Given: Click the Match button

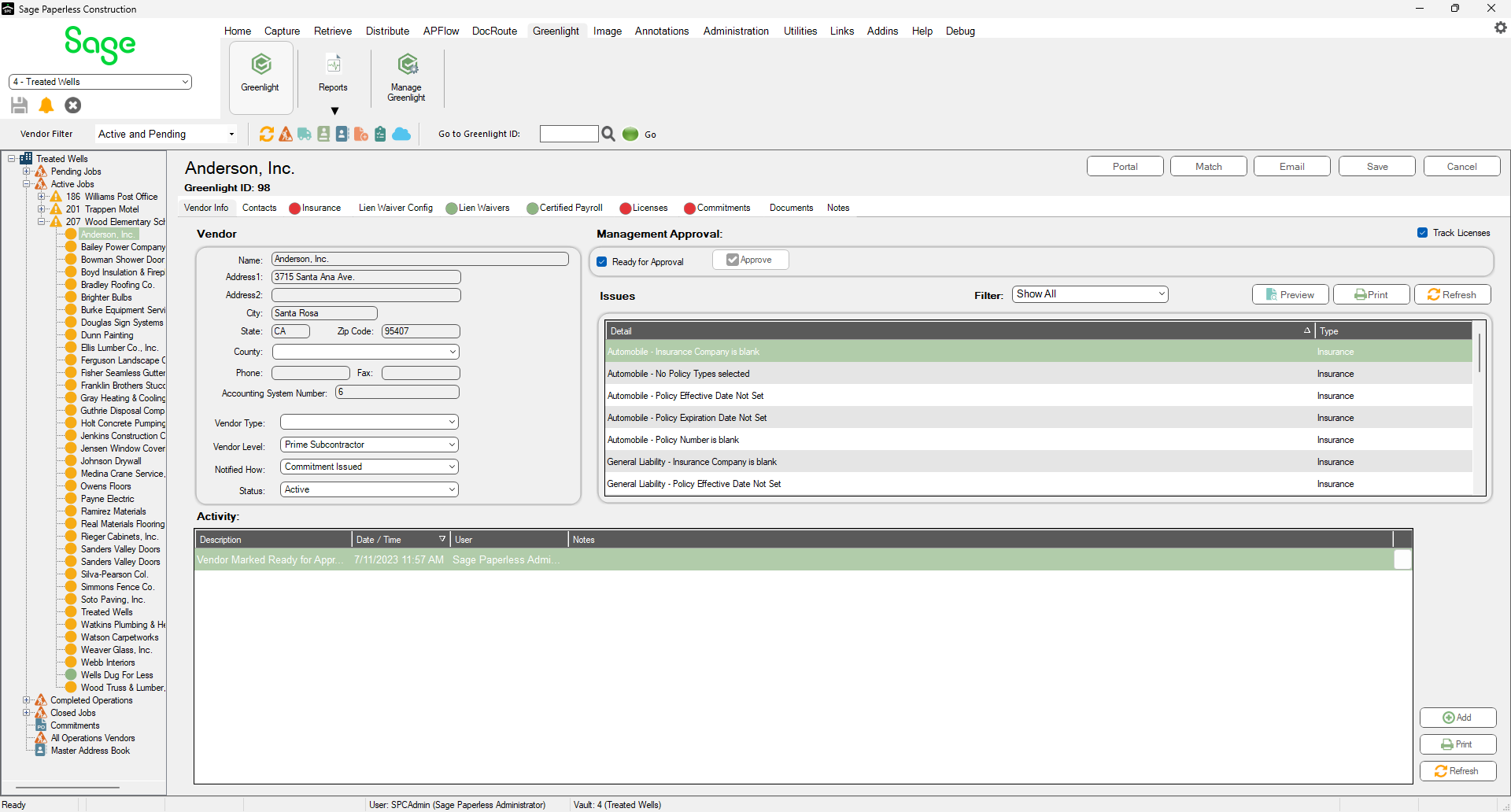Looking at the screenshot, I should [x=1208, y=166].
